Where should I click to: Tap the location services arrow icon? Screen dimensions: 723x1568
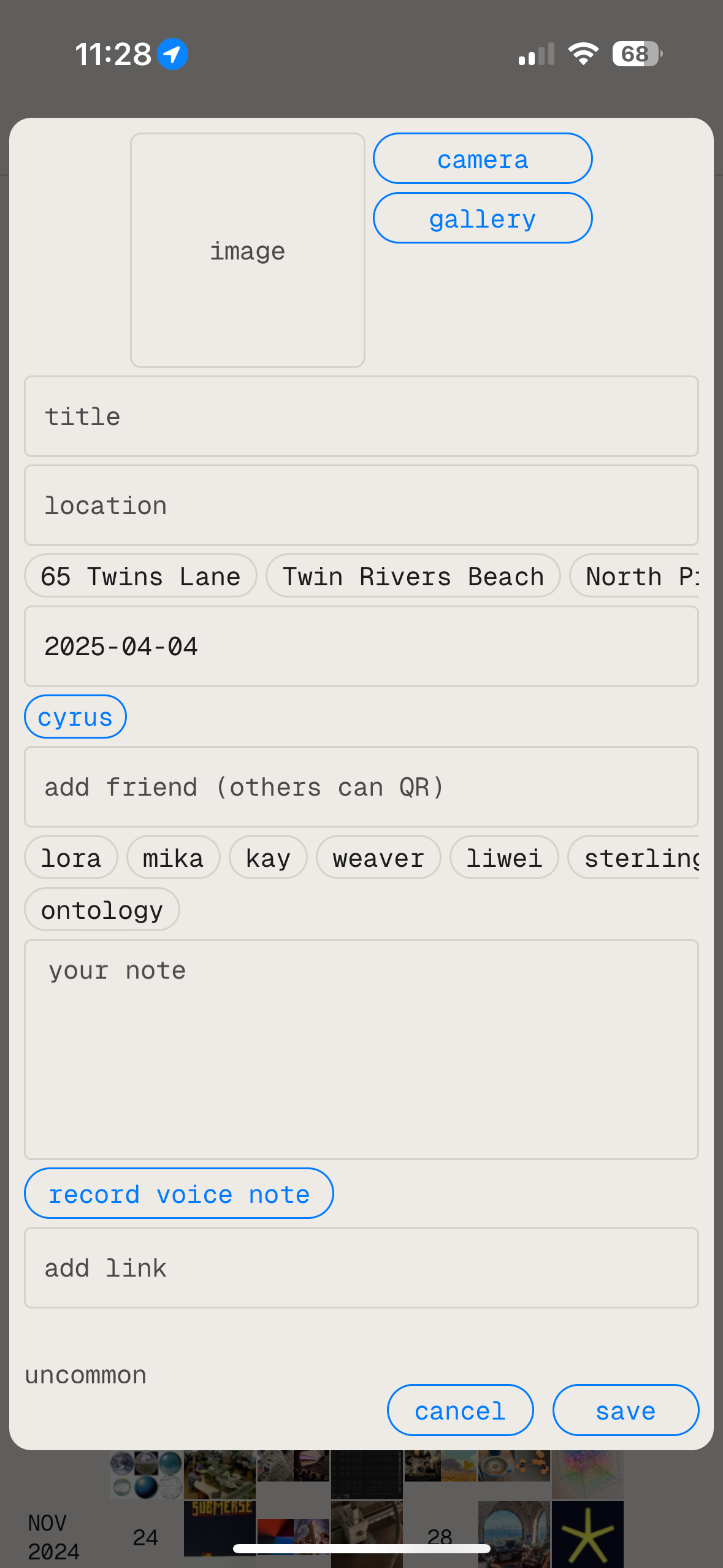[172, 55]
